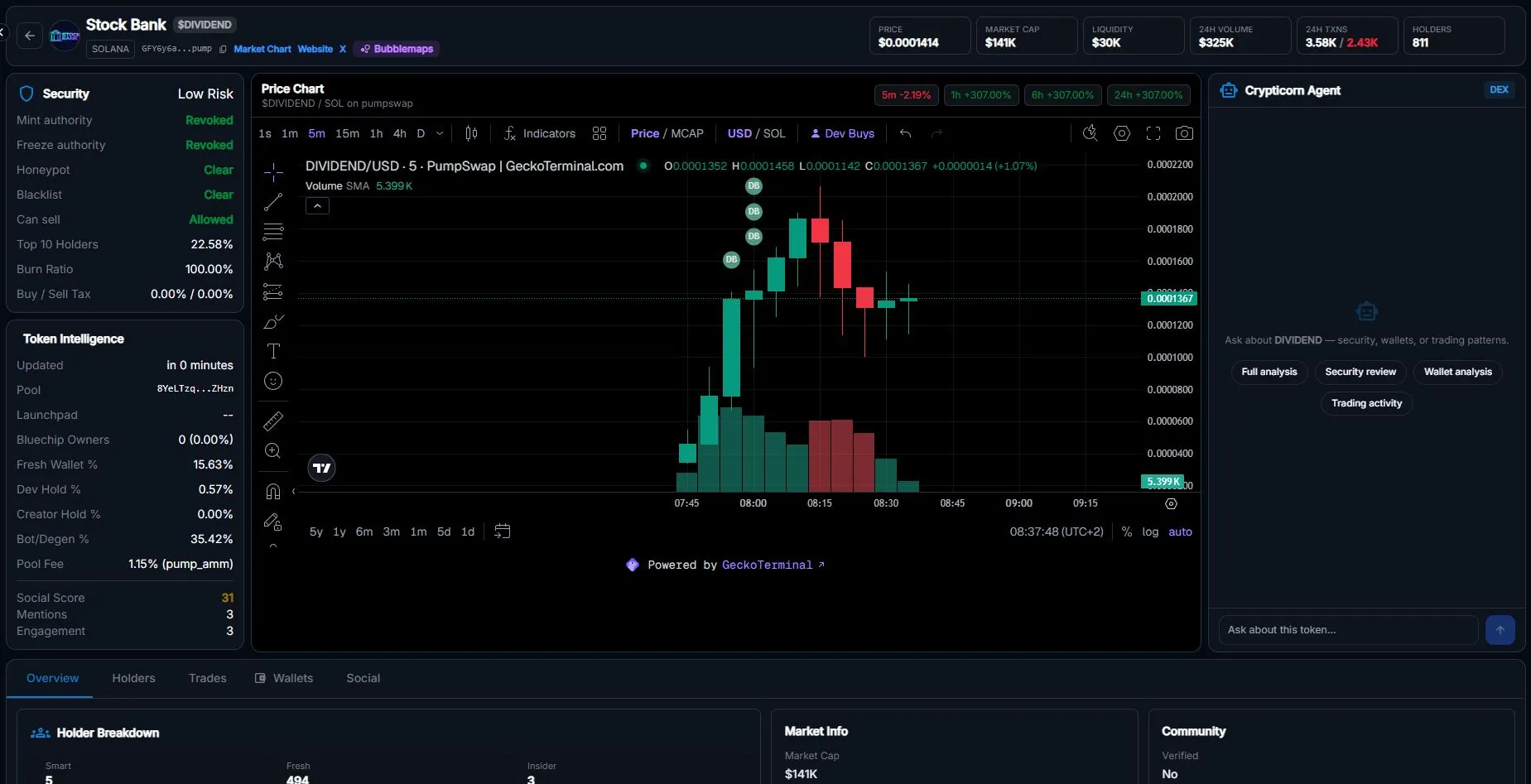The height and width of the screenshot is (784, 1531).
Task: Open indicator templates grid
Action: click(x=599, y=133)
